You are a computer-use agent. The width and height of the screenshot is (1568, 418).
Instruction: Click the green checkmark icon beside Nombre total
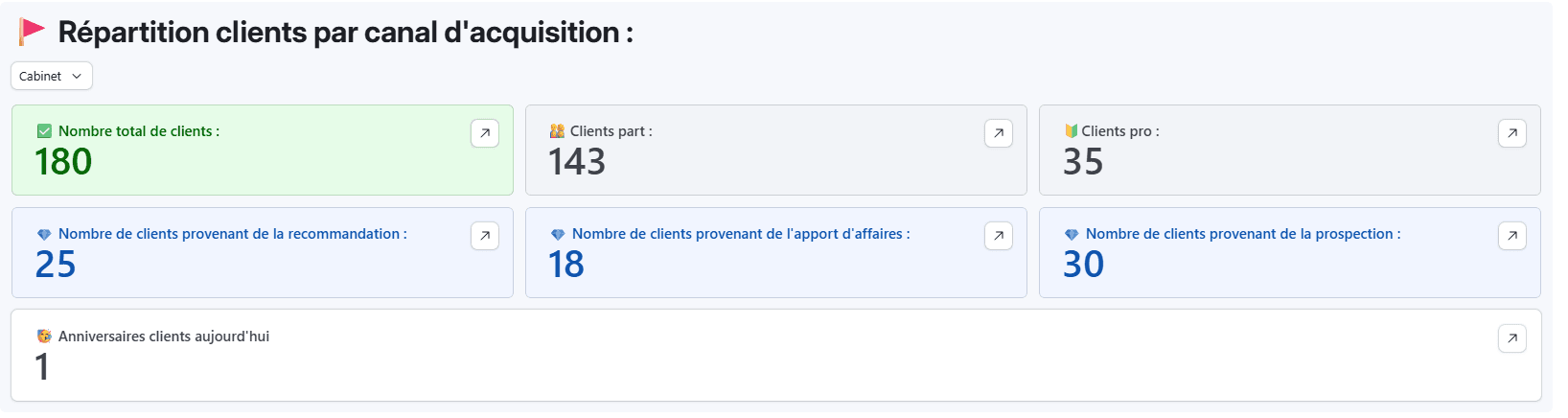(x=44, y=131)
